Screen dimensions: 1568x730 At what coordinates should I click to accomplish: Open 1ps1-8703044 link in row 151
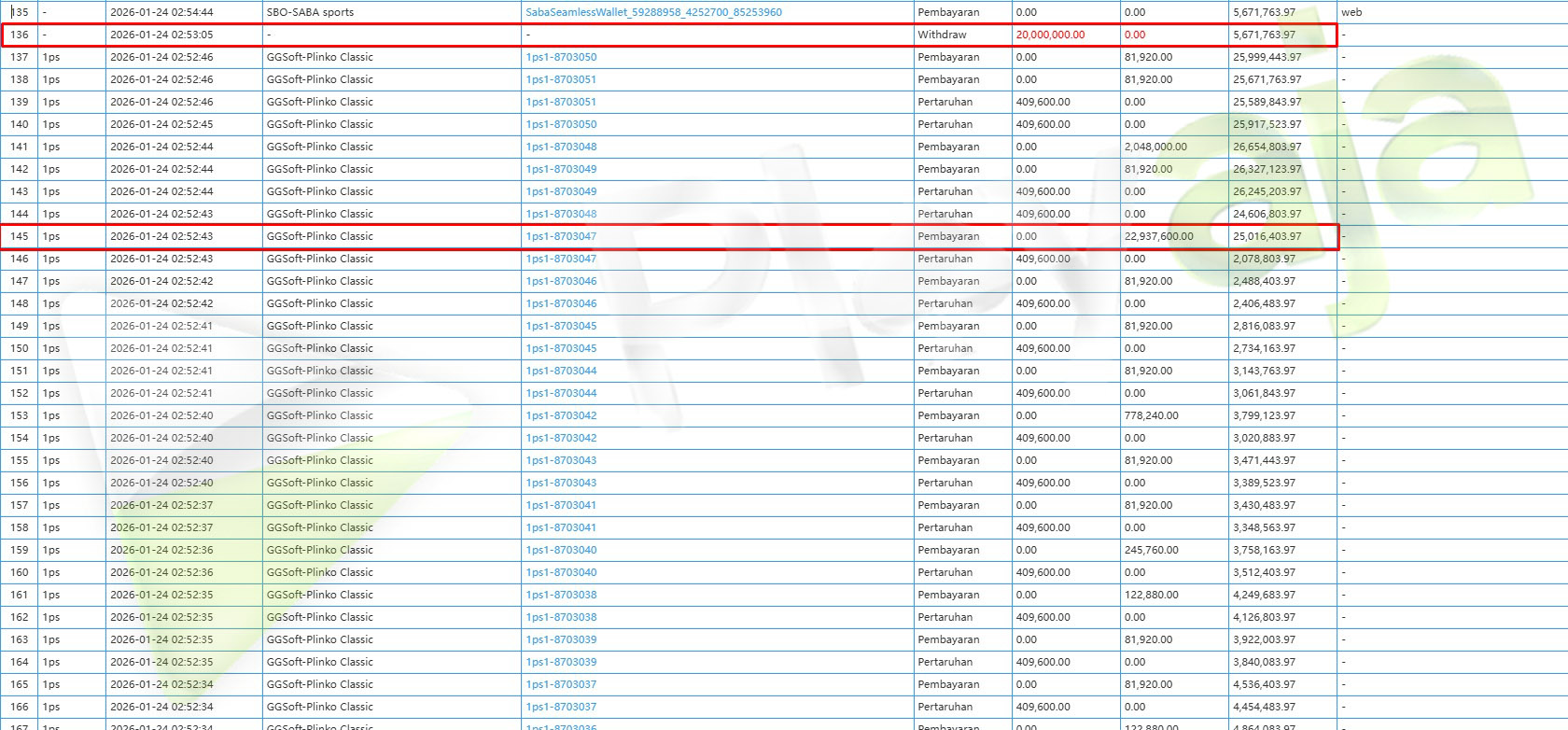[561, 371]
